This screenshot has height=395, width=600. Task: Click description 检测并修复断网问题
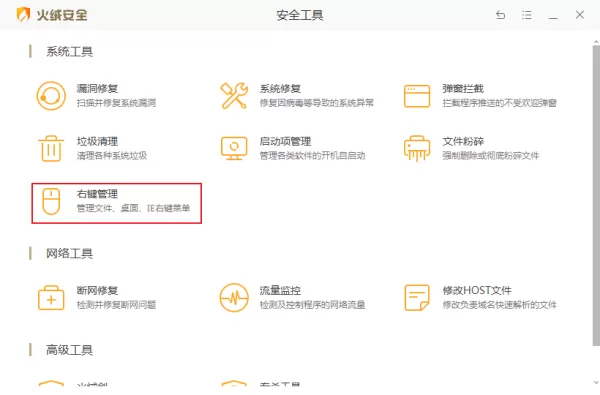click(116, 305)
